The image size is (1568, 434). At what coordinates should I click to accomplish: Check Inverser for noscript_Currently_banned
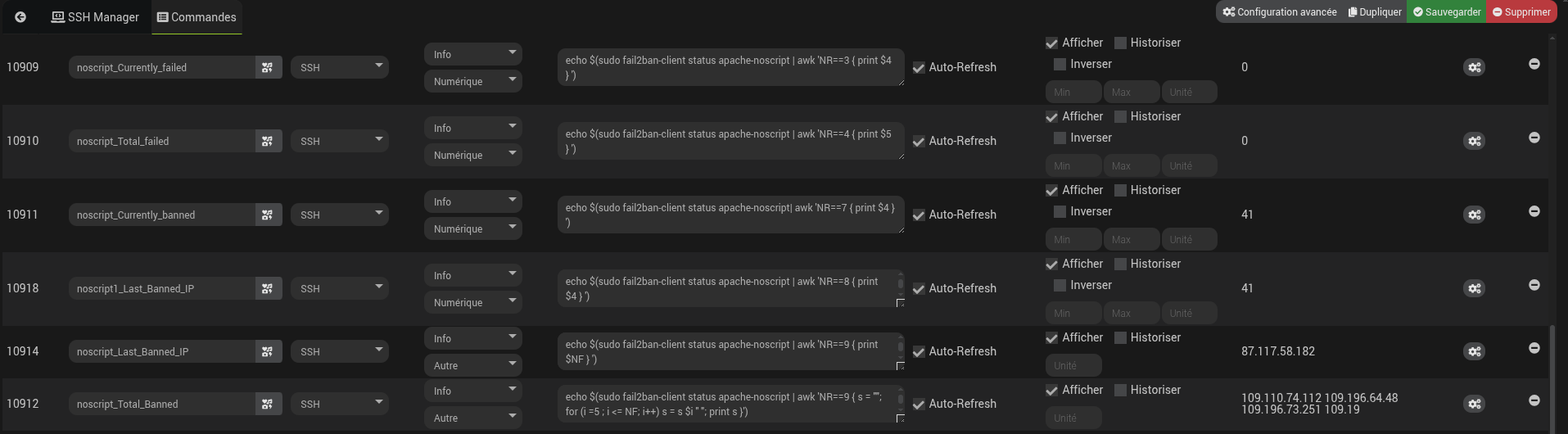click(x=1060, y=212)
